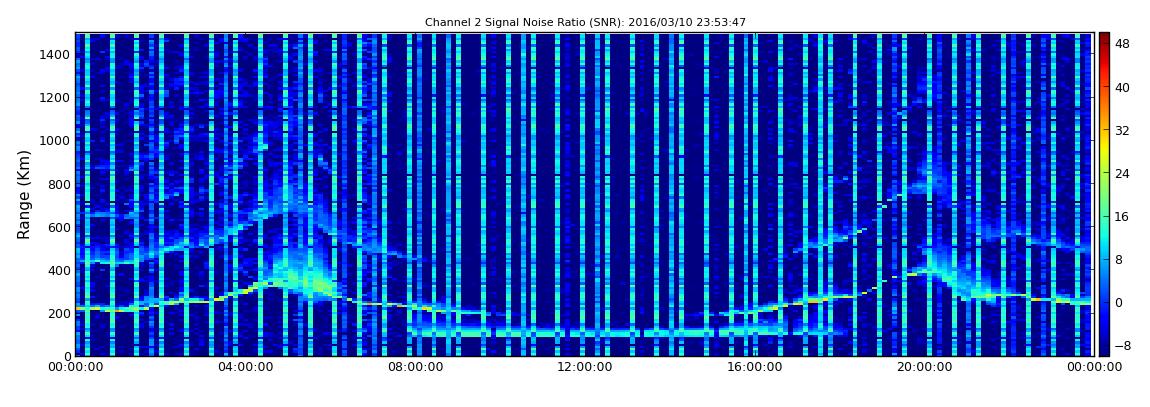Click the 1000 range tick label
The image size is (1150, 407).
pyautogui.click(x=56, y=141)
